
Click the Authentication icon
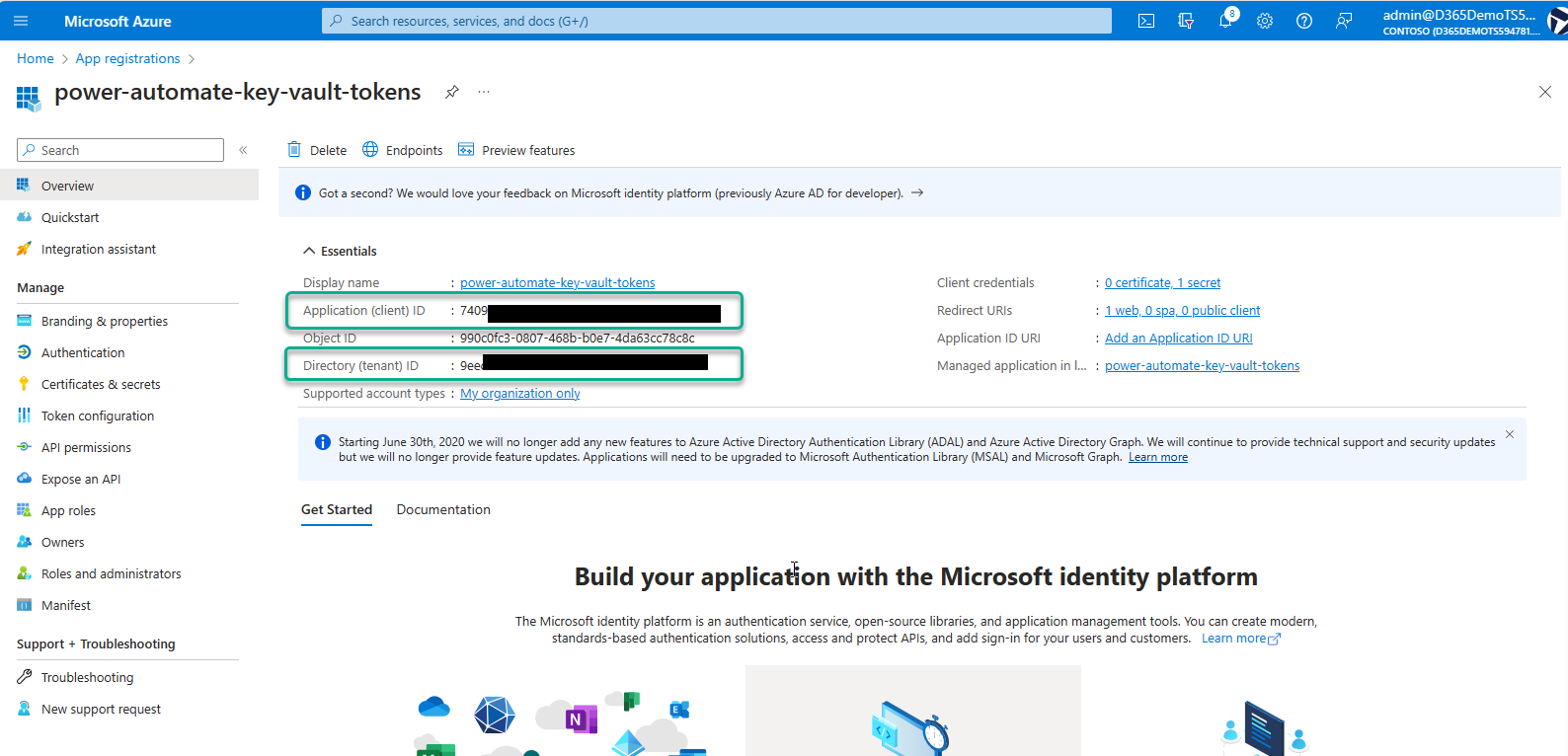coord(24,352)
